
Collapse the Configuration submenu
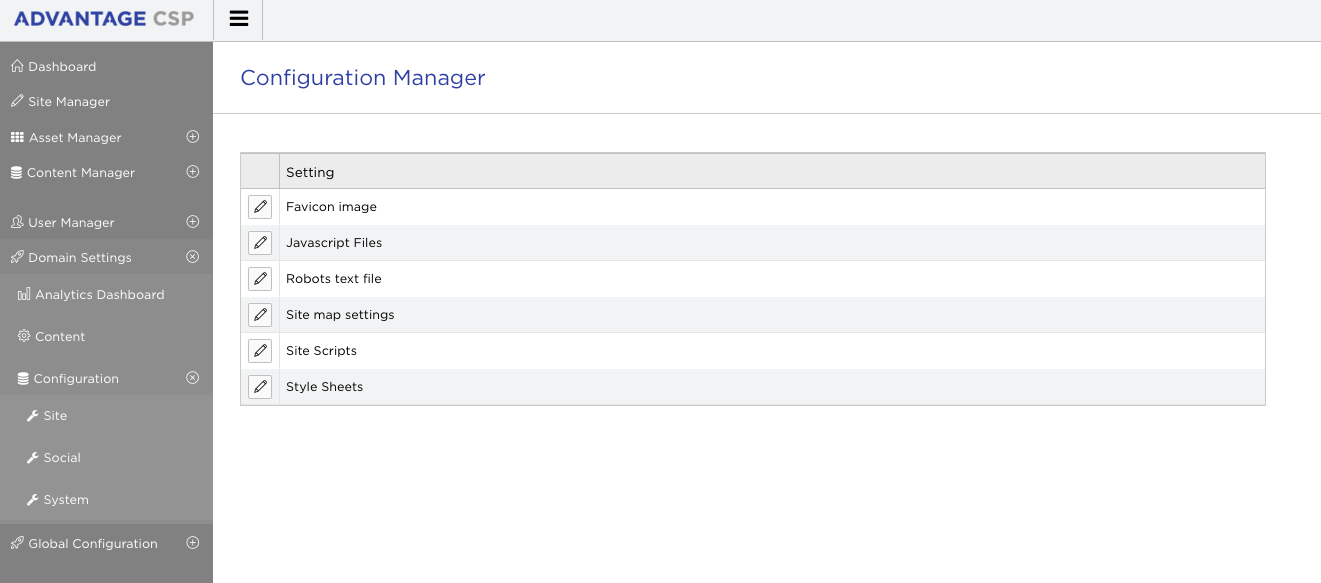coord(193,378)
